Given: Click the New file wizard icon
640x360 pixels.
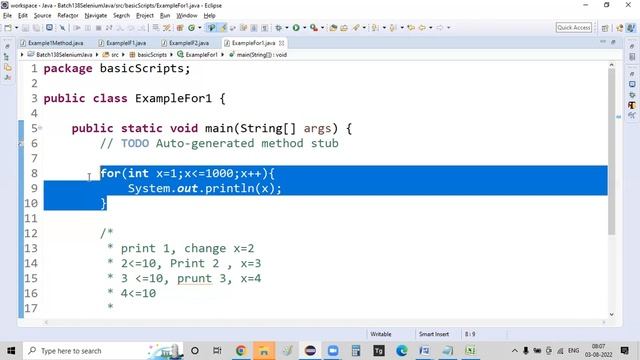Looking at the screenshot, I should pyautogui.click(x=8, y=28).
